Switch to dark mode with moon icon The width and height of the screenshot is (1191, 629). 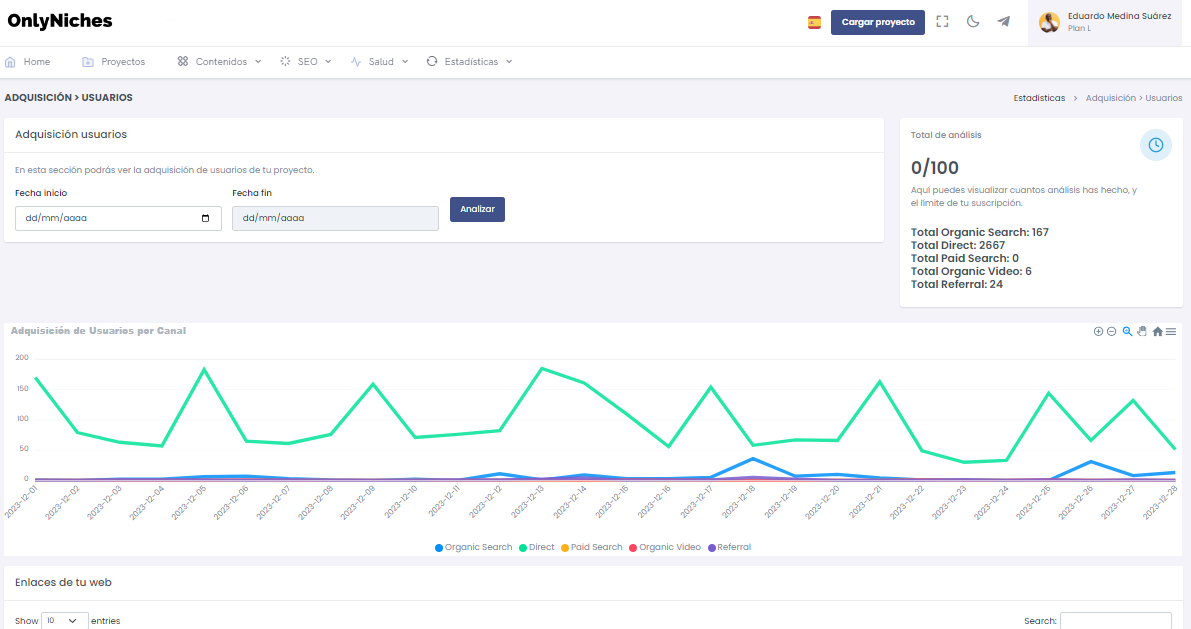pyautogui.click(x=972, y=21)
